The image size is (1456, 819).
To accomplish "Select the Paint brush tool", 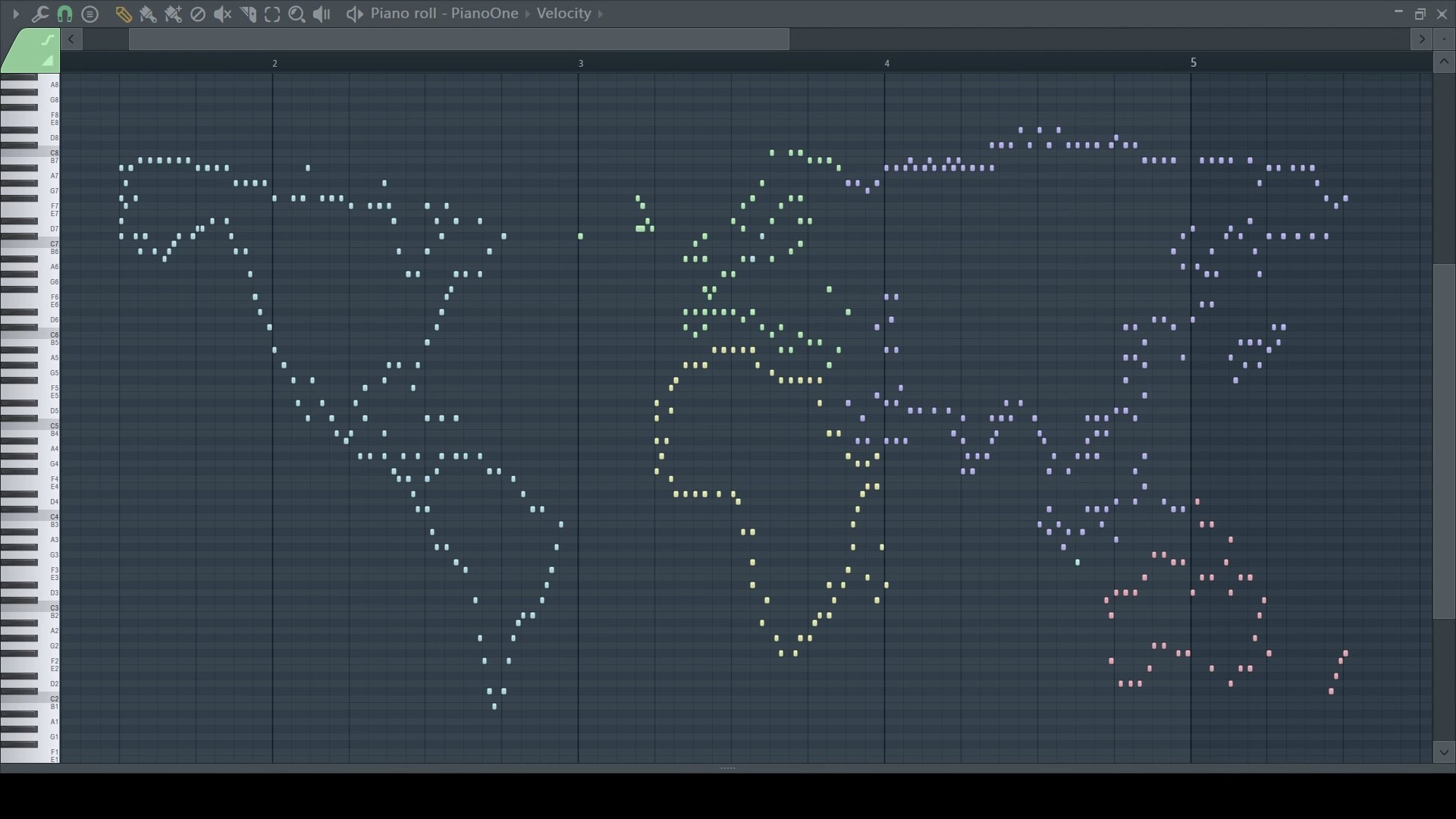I will [x=148, y=14].
